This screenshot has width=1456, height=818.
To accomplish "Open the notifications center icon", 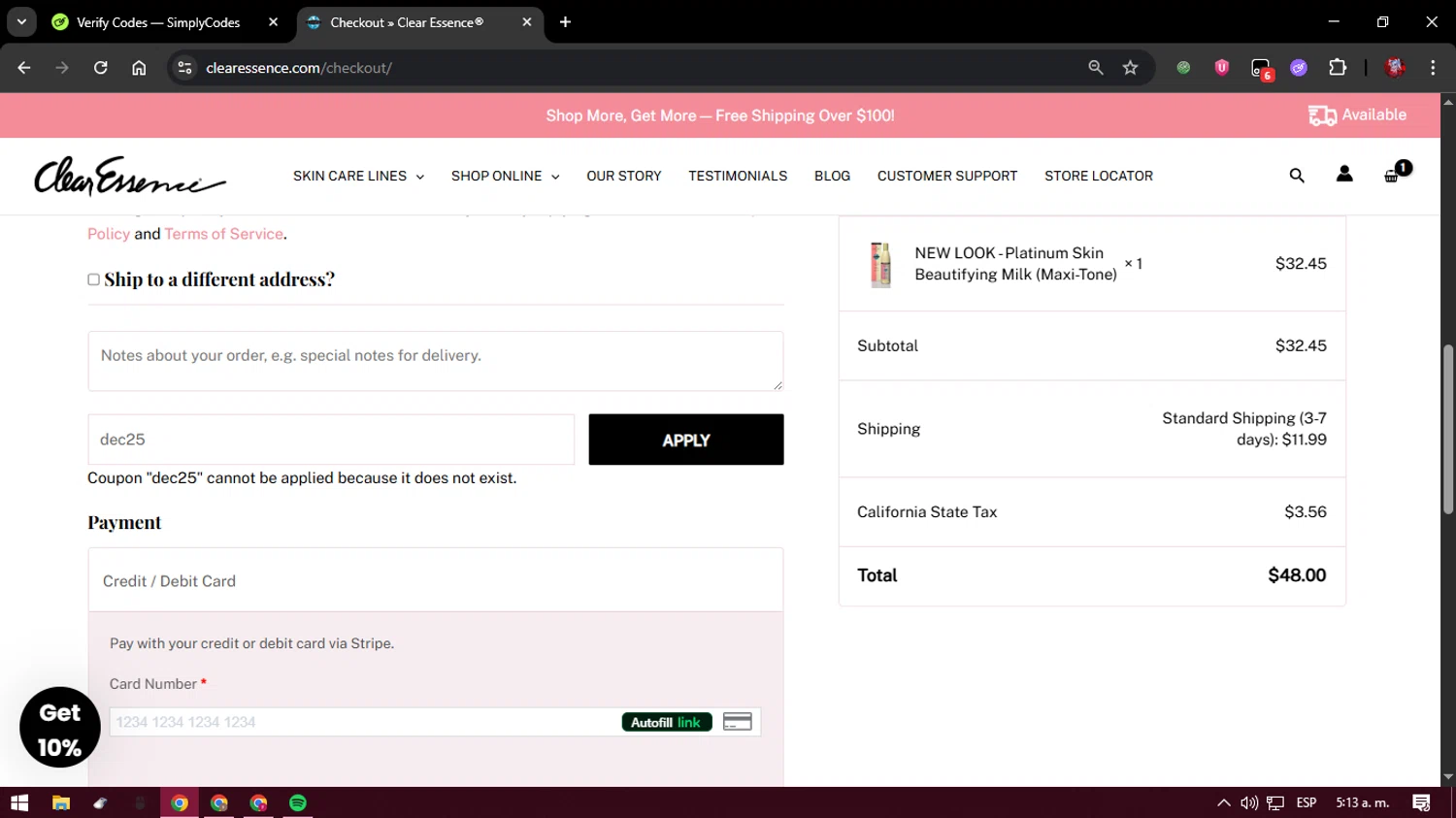I will pyautogui.click(x=1421, y=802).
